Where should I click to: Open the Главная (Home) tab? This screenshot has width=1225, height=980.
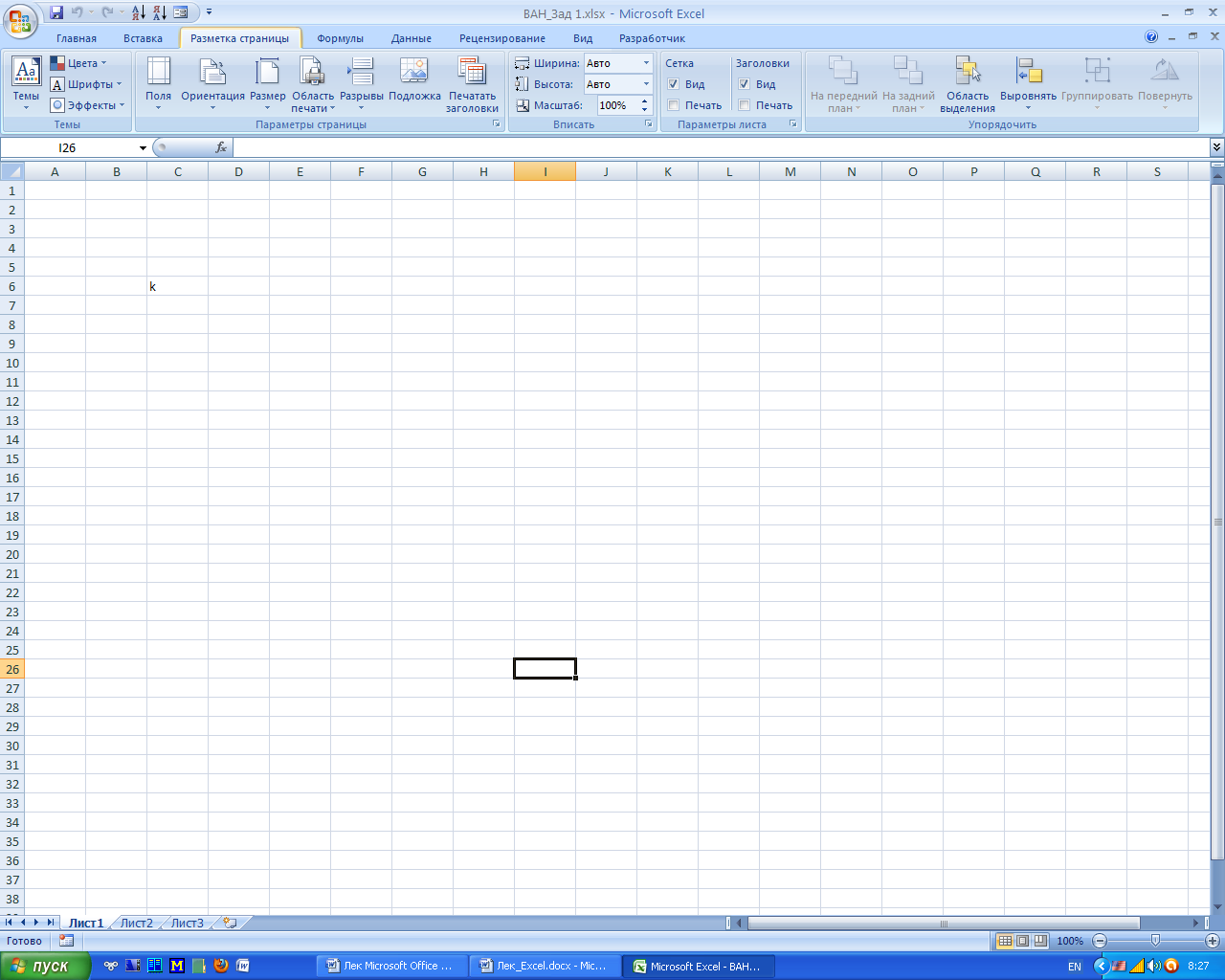click(77, 38)
